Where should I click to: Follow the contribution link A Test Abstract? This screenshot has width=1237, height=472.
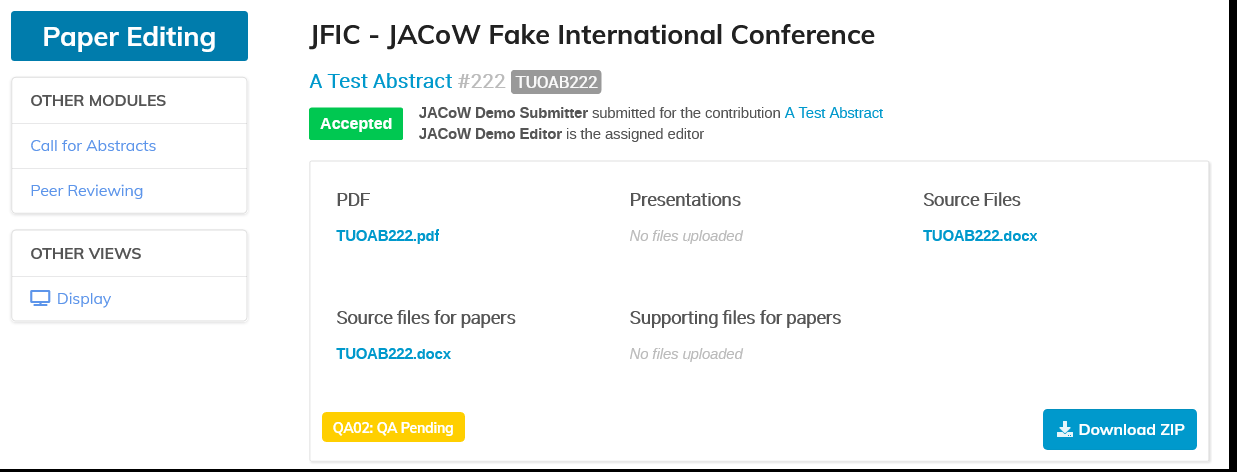(833, 113)
